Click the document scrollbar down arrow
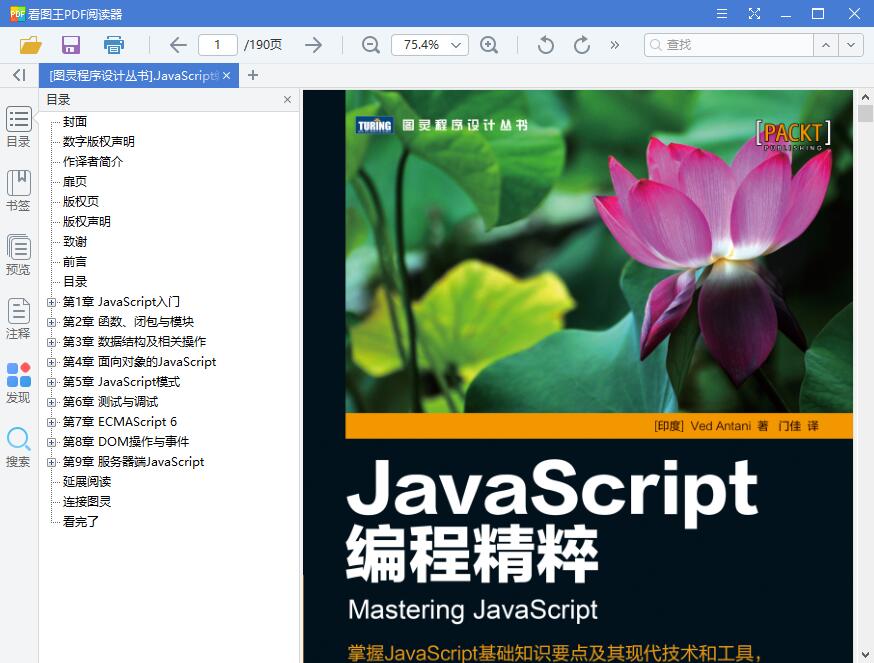This screenshot has height=663, width=874. pyautogui.click(x=865, y=655)
